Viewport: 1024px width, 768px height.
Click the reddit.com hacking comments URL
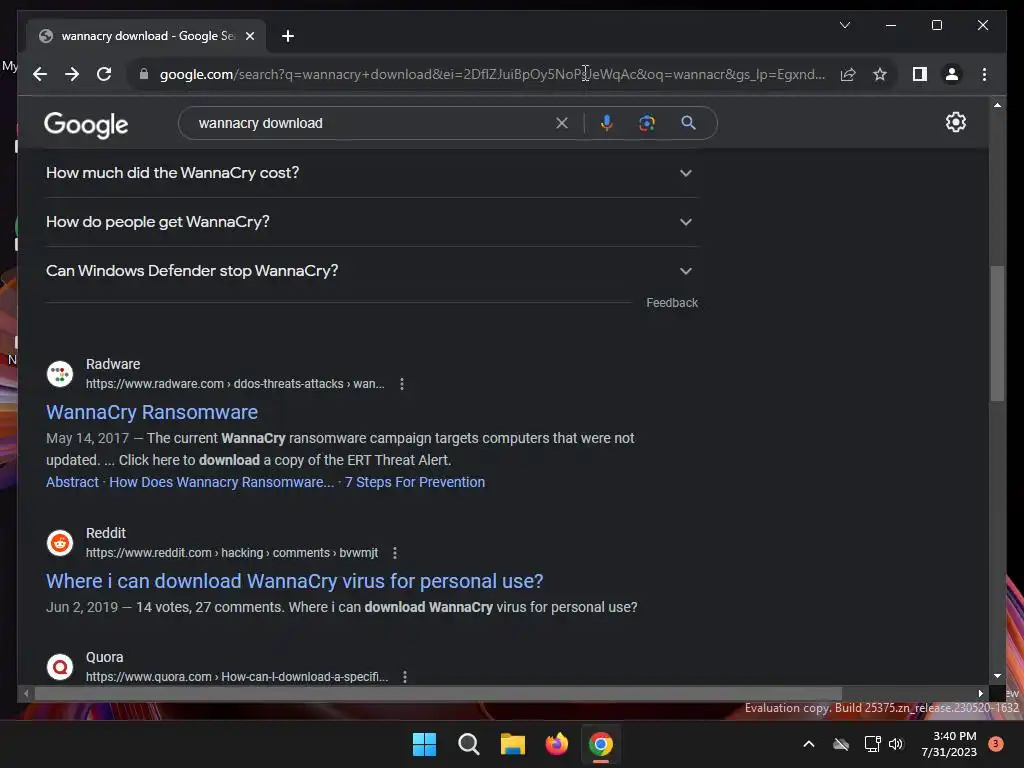tap(232, 553)
